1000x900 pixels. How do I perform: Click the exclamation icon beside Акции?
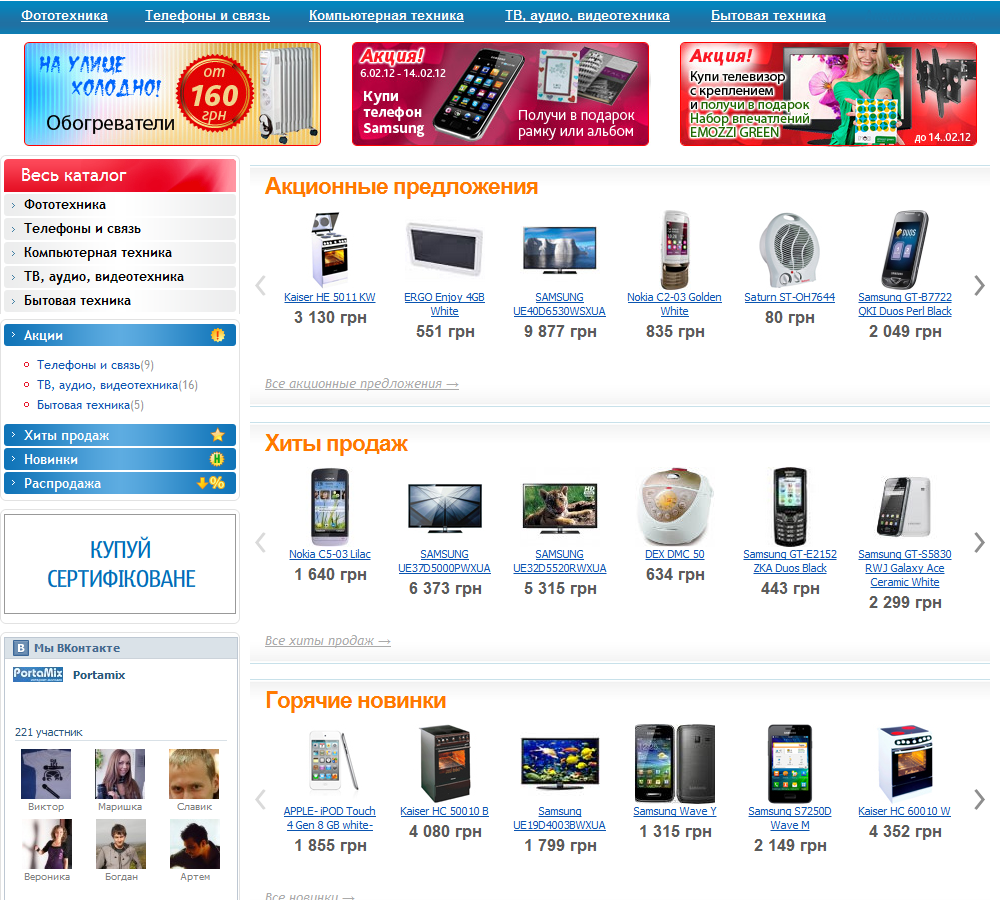(x=217, y=335)
